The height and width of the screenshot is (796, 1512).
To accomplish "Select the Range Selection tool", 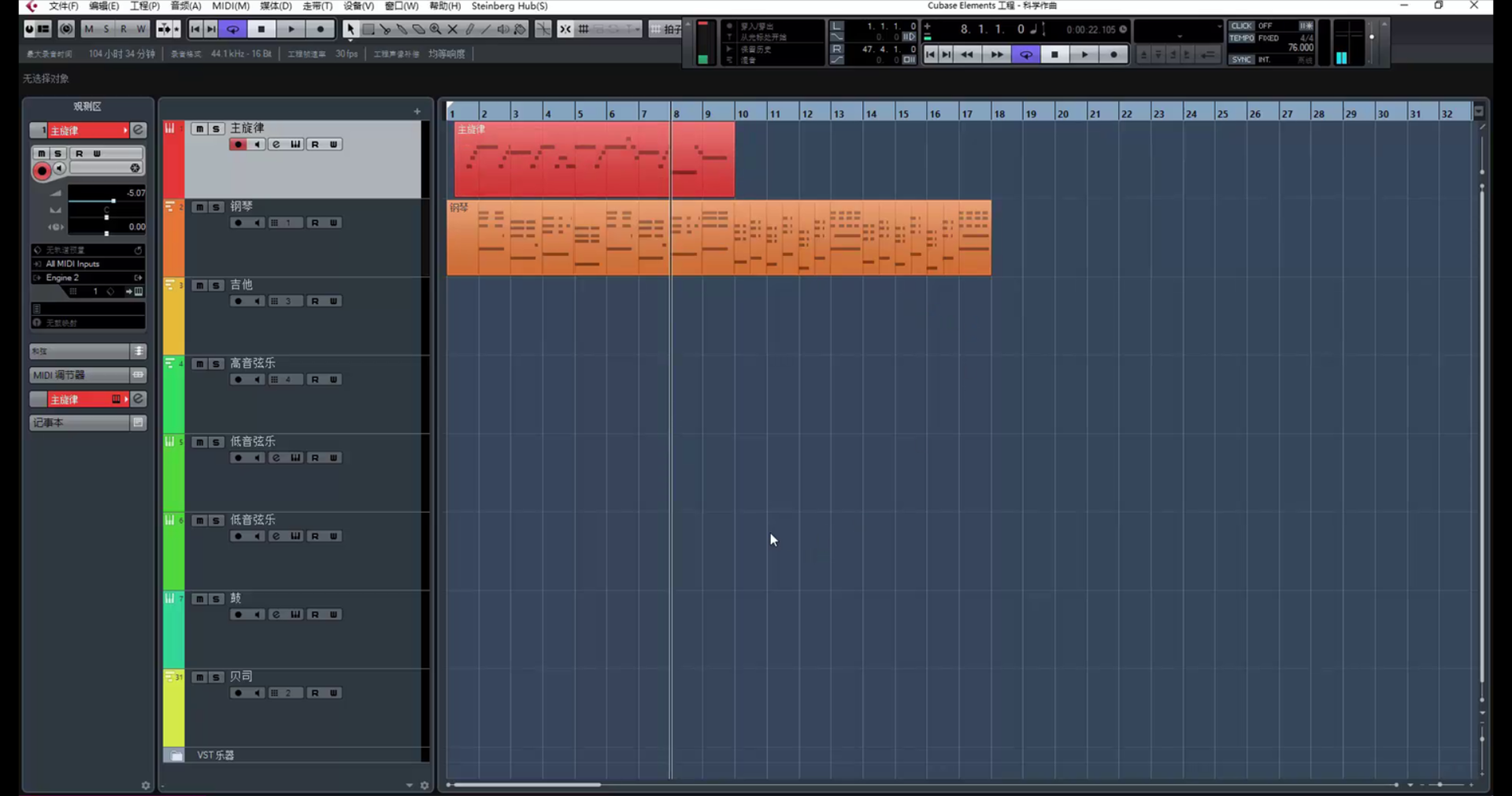I will 368,29.
